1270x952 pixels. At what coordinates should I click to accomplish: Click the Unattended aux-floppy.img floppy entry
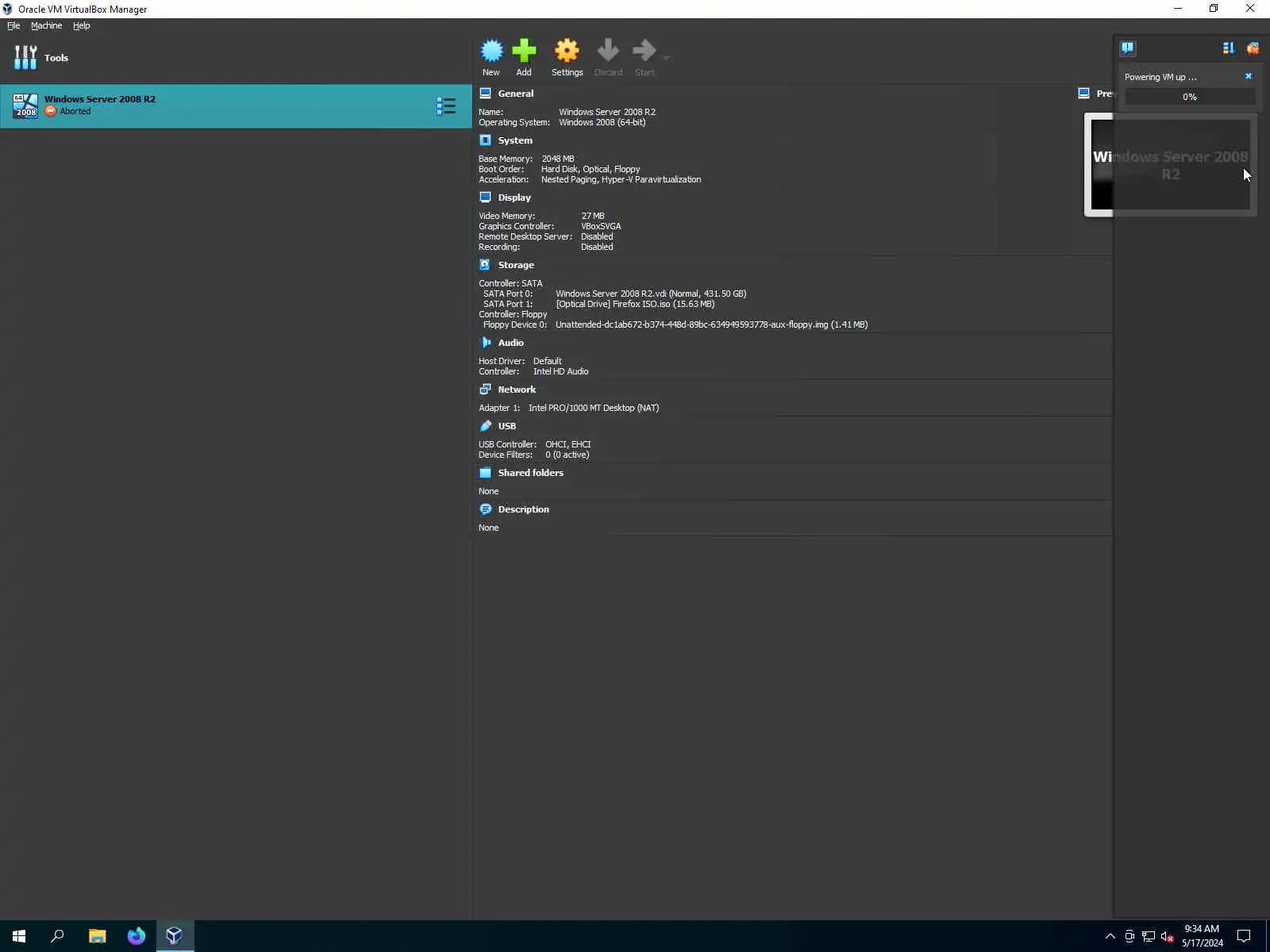point(711,324)
